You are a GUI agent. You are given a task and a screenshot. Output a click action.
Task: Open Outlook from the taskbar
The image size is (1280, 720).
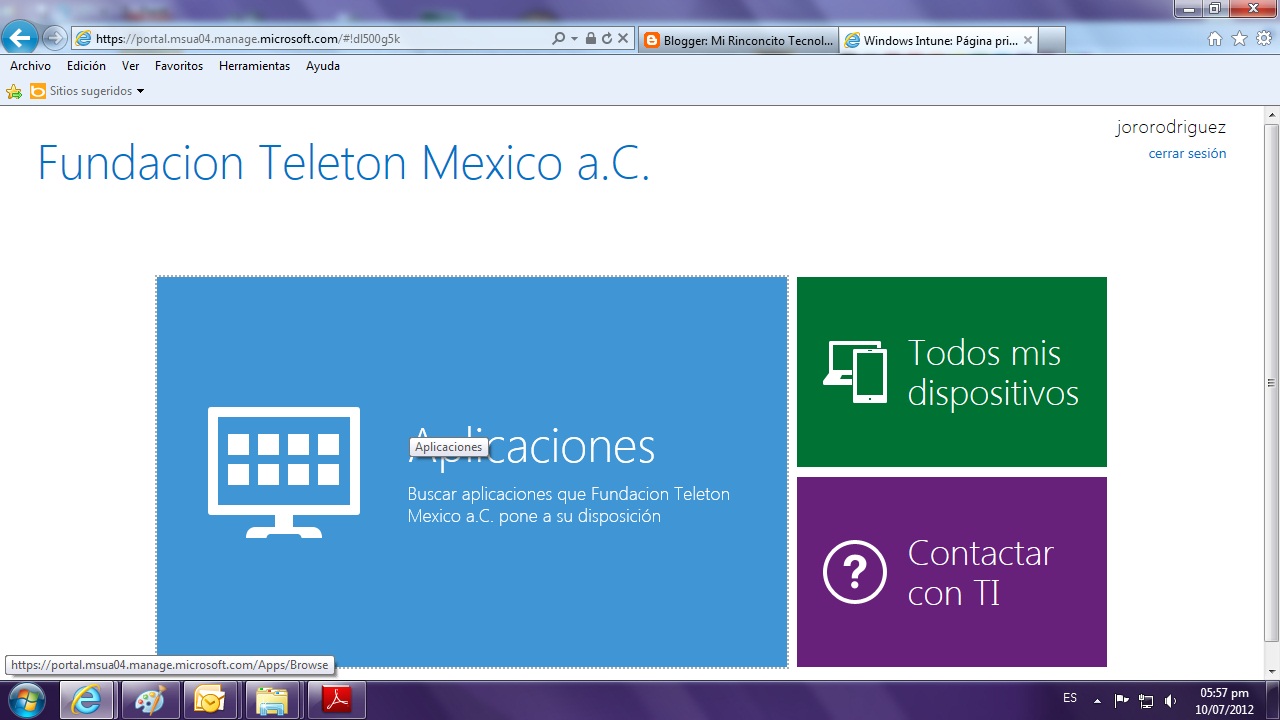tap(211, 700)
